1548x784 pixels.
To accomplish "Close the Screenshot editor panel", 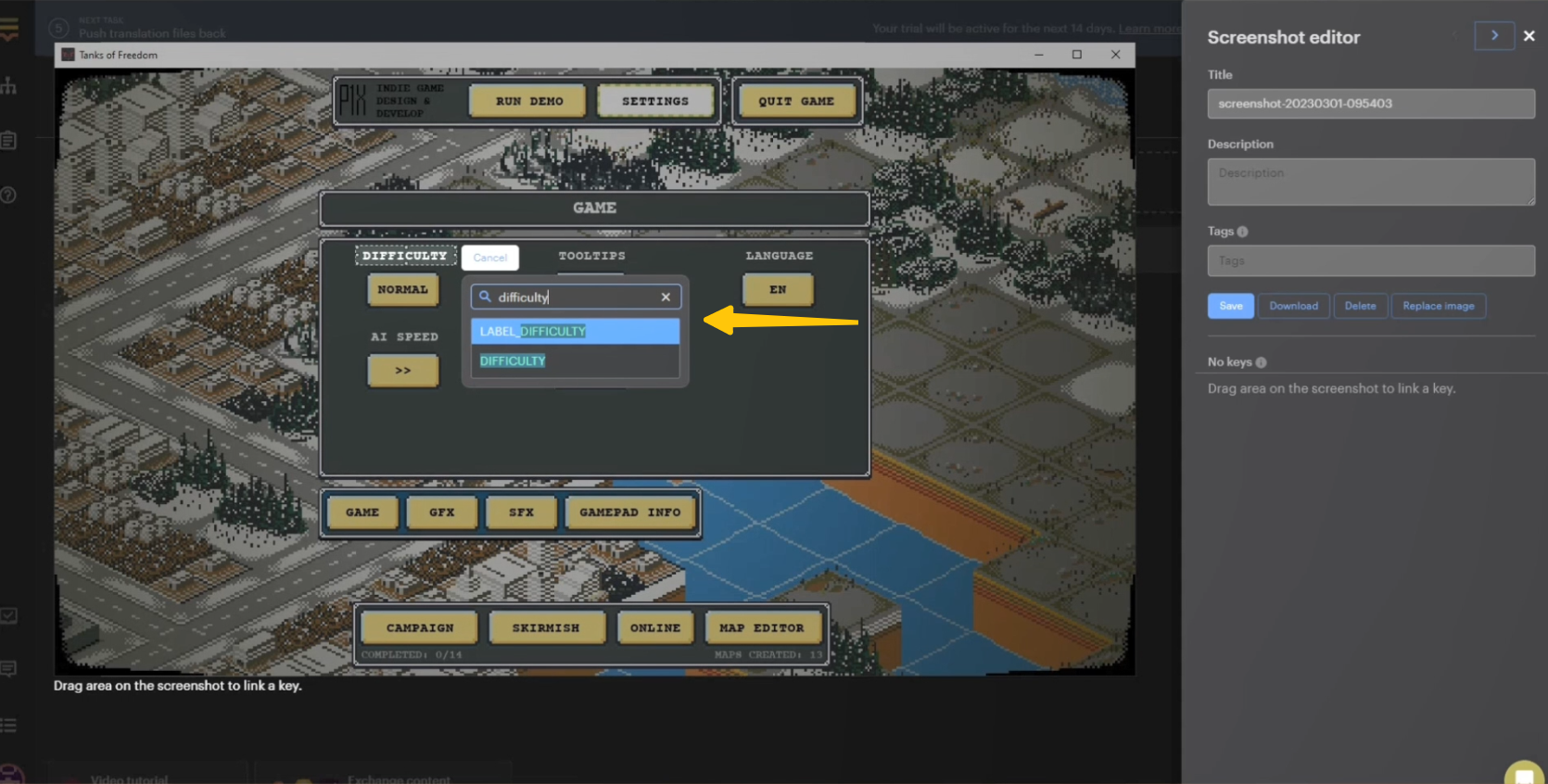I will 1529,36.
